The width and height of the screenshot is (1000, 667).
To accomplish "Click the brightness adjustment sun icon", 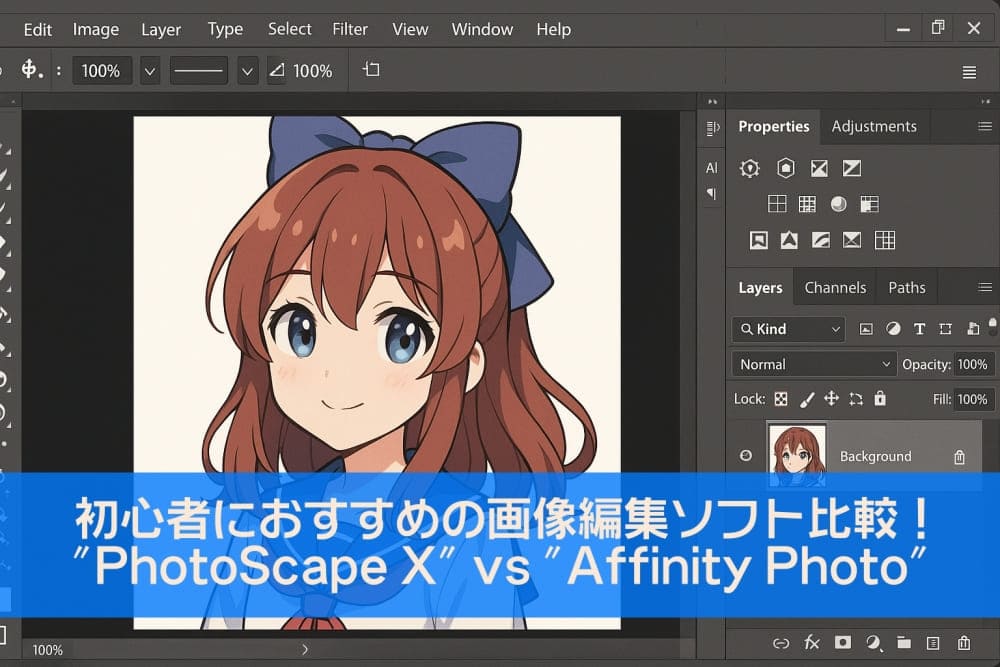I will point(749,168).
